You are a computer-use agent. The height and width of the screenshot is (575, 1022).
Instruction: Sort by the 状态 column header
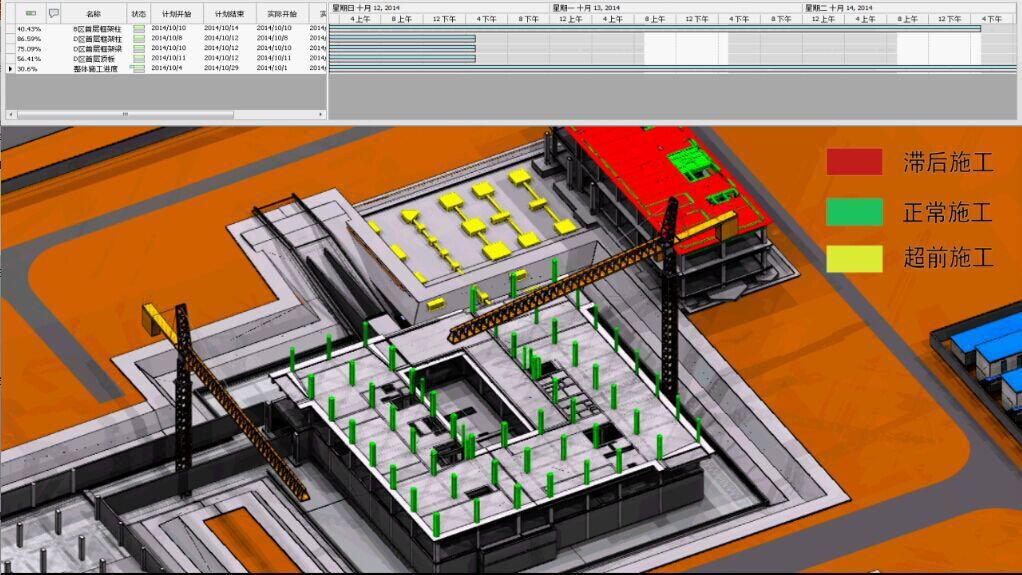[139, 14]
